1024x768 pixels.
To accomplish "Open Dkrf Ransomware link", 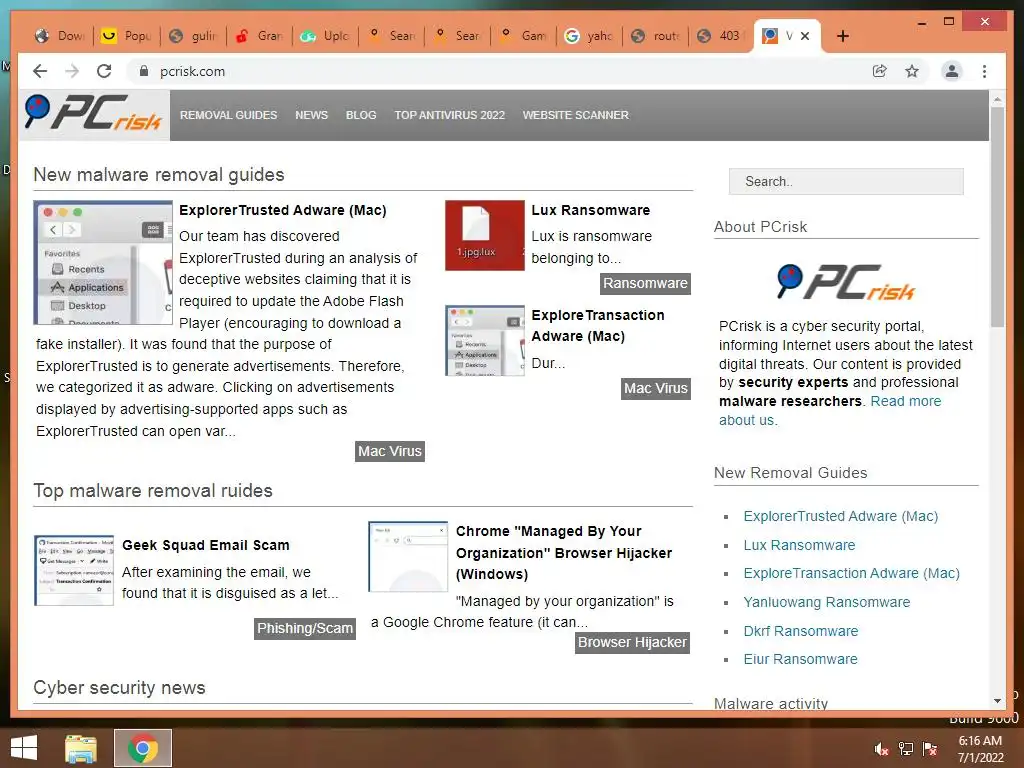I will click(801, 631).
